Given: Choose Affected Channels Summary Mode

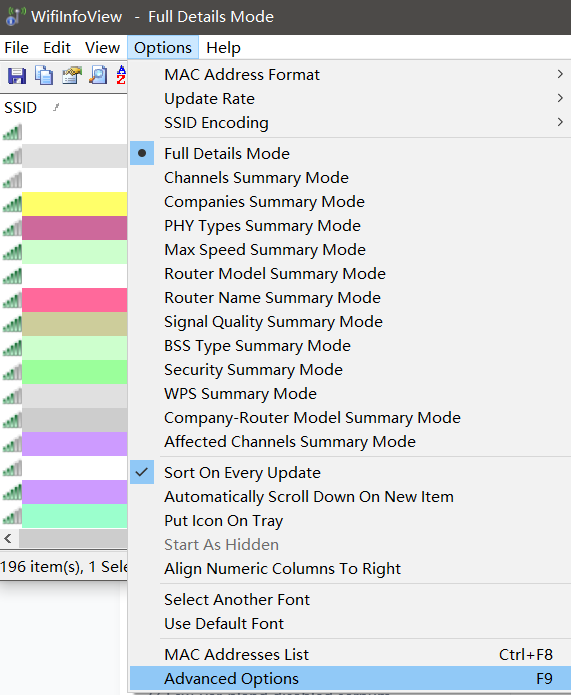Looking at the screenshot, I should 350,441.
